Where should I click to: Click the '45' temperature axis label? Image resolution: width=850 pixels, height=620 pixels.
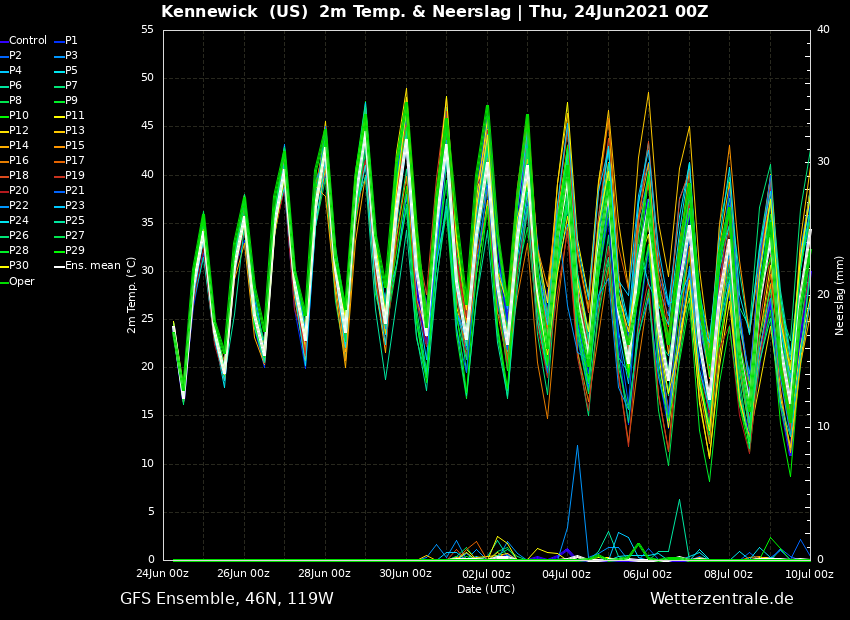tap(147, 126)
